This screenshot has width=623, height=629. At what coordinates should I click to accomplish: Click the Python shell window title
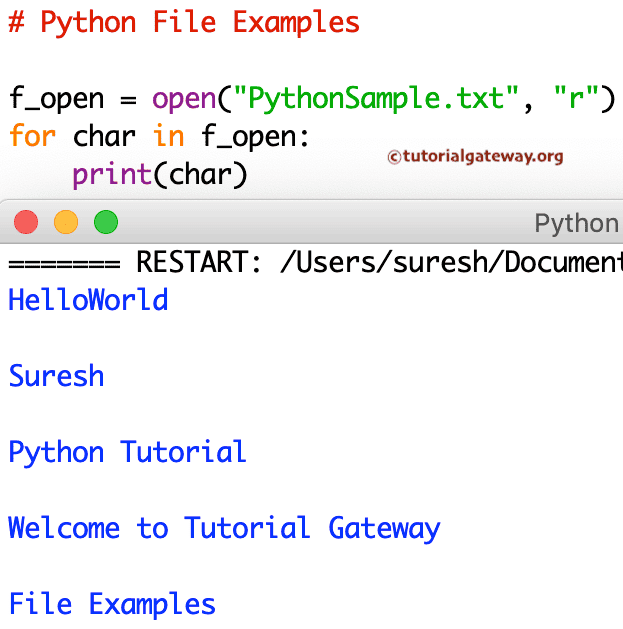578,223
